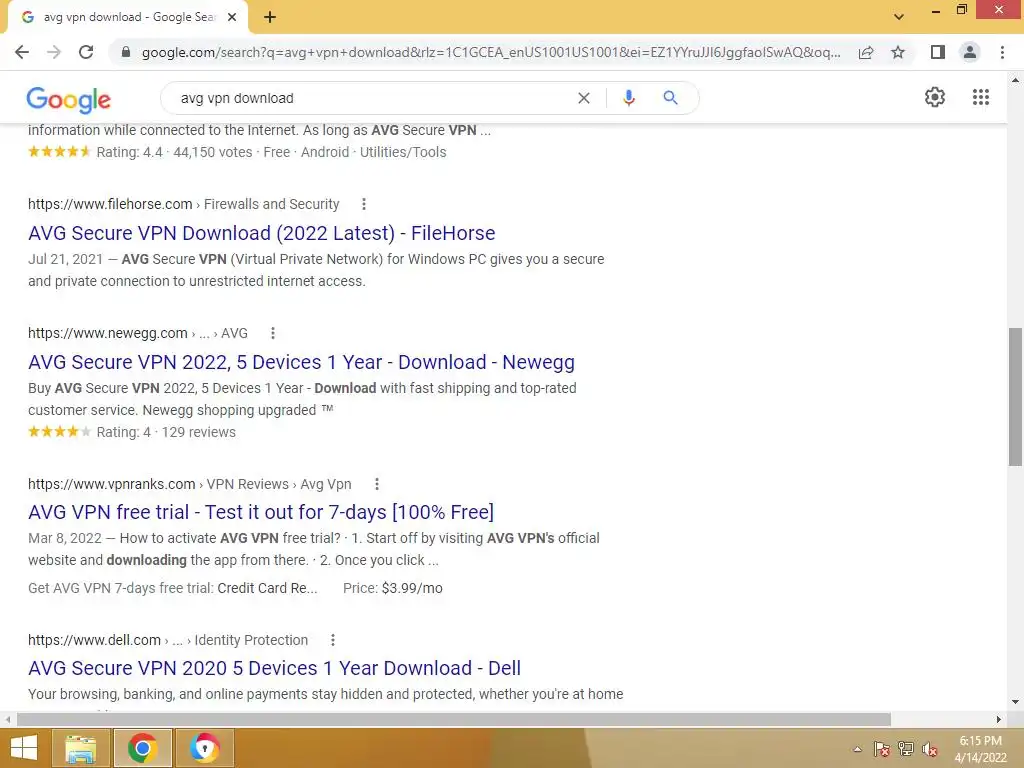Click the Chrome address bar URL

click(491, 52)
